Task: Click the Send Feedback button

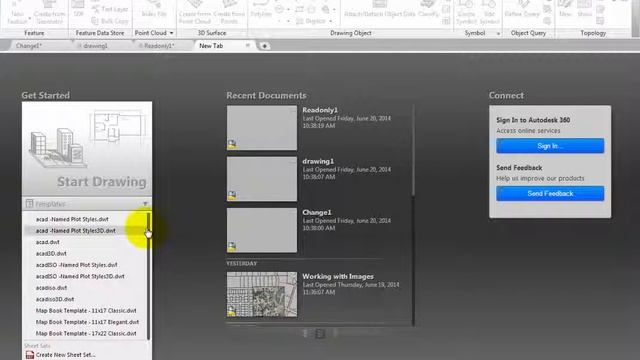Action: pyautogui.click(x=550, y=193)
